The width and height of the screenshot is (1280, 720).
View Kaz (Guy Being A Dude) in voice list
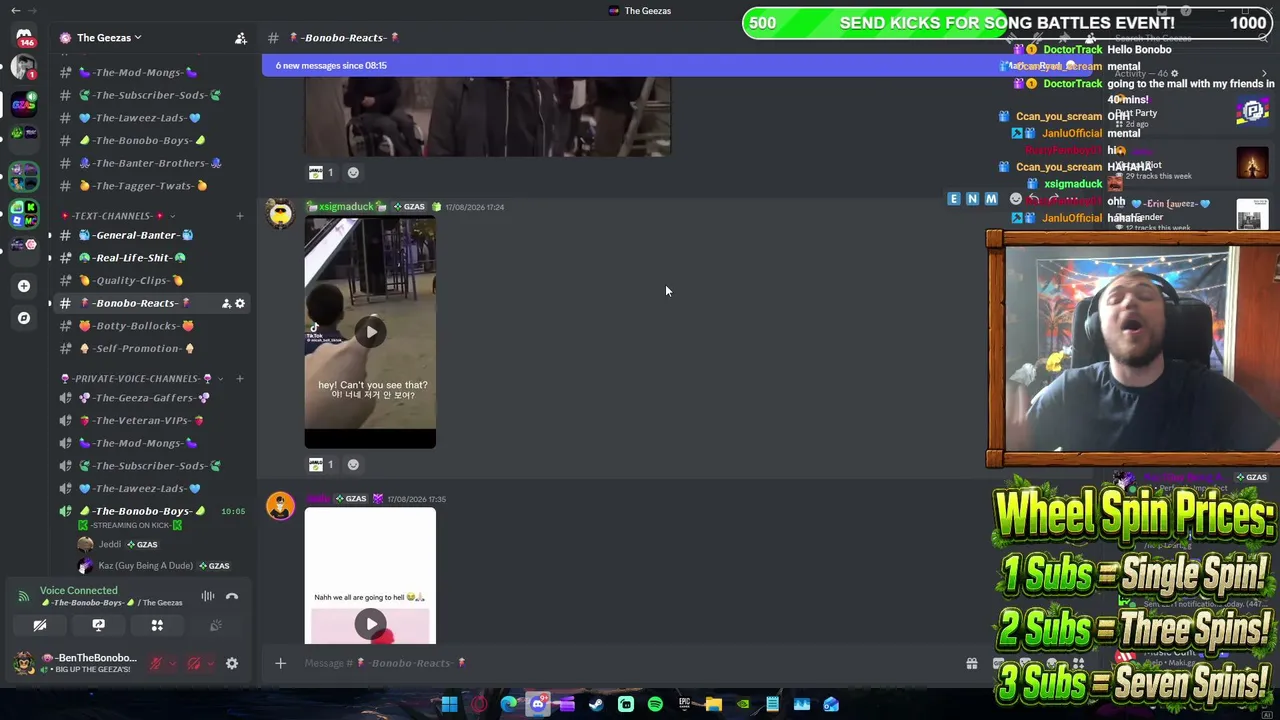(x=154, y=566)
